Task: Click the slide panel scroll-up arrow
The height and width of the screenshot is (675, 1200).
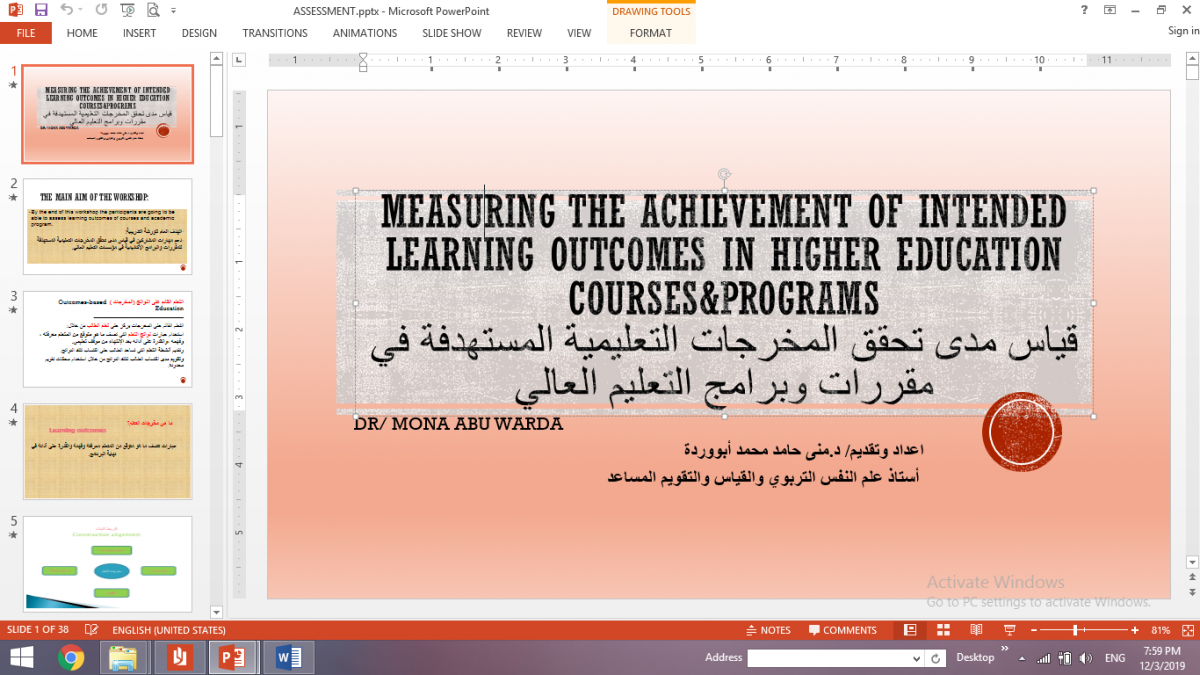Action: pyautogui.click(x=216, y=58)
